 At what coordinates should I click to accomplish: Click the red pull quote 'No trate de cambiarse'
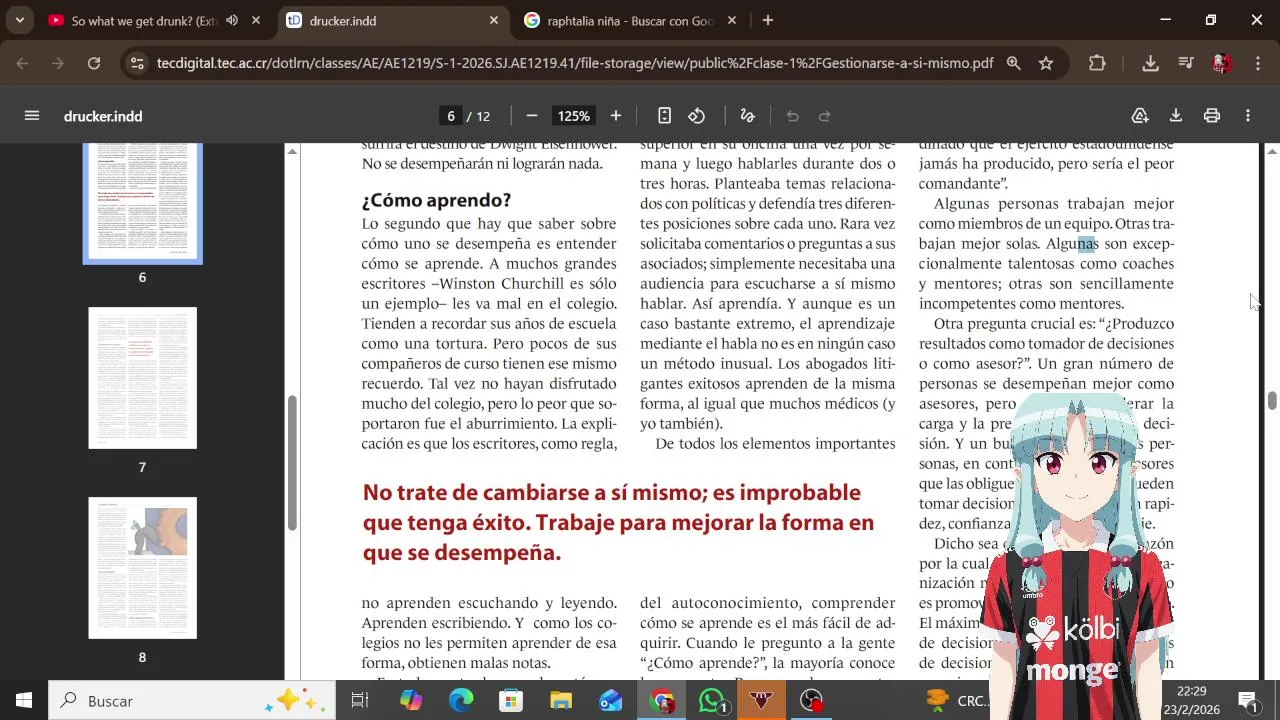pos(618,522)
